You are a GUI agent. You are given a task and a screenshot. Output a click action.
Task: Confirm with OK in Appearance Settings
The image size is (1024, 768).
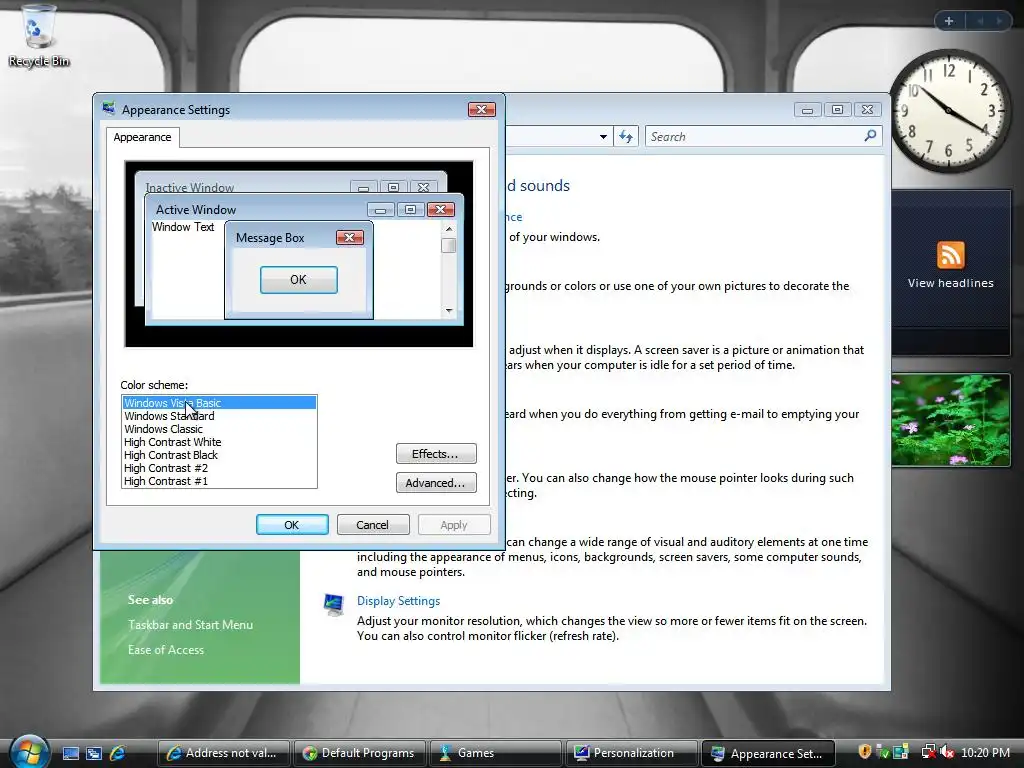292,524
